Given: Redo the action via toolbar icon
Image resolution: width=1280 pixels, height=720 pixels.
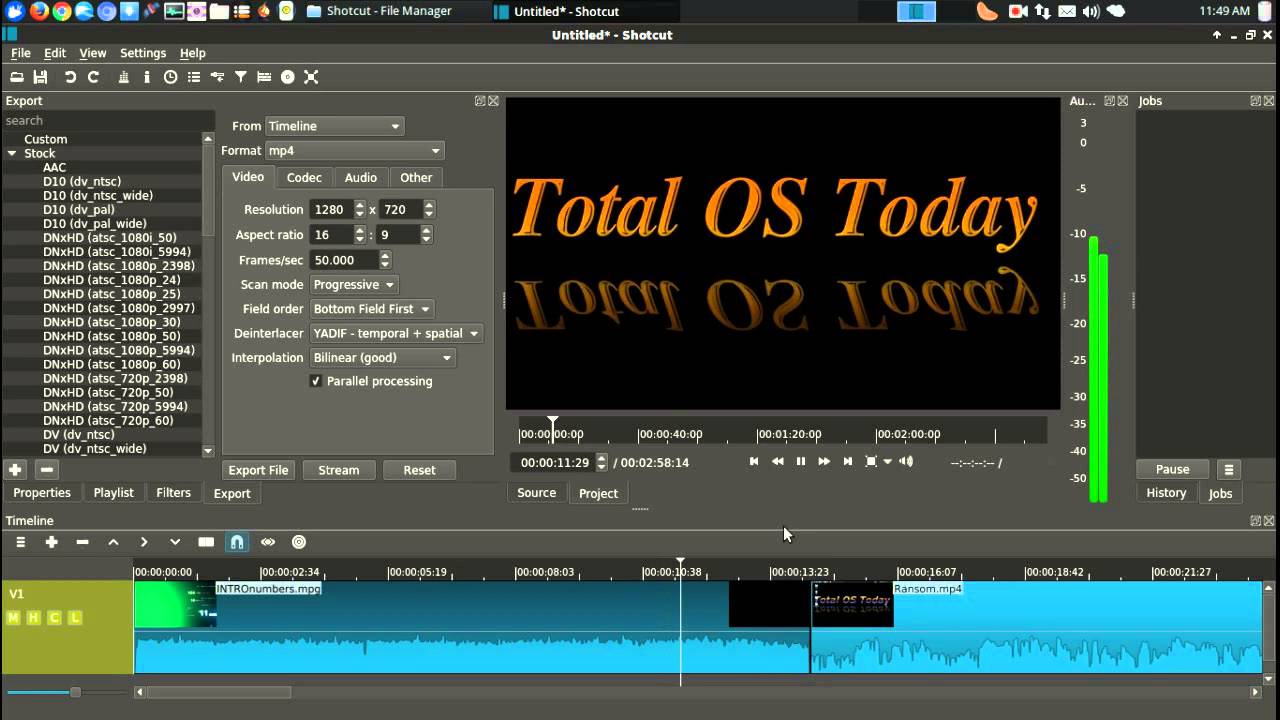Looking at the screenshot, I should 94,77.
